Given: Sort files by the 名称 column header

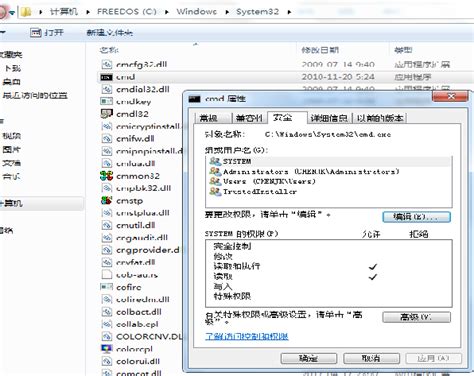Looking at the screenshot, I should [109, 50].
